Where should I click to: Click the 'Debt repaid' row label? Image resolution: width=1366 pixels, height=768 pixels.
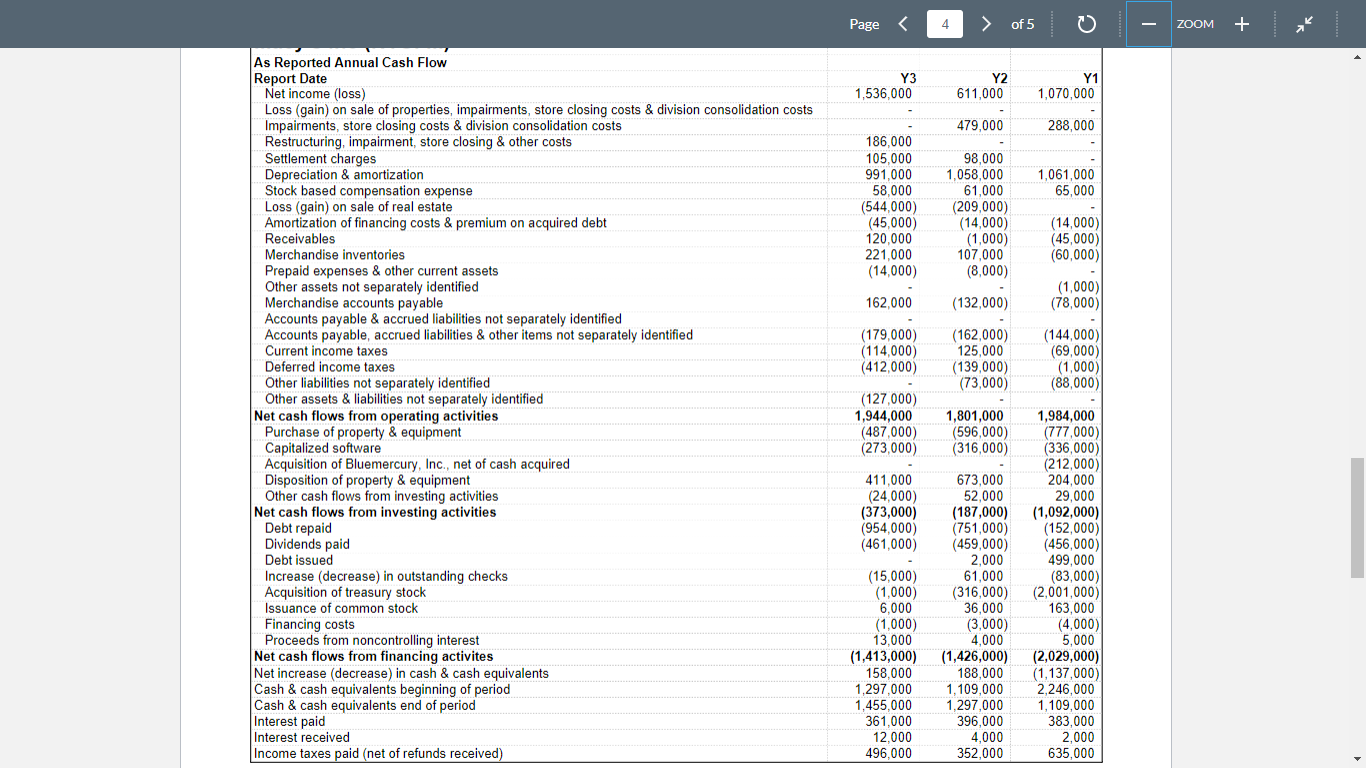point(298,528)
